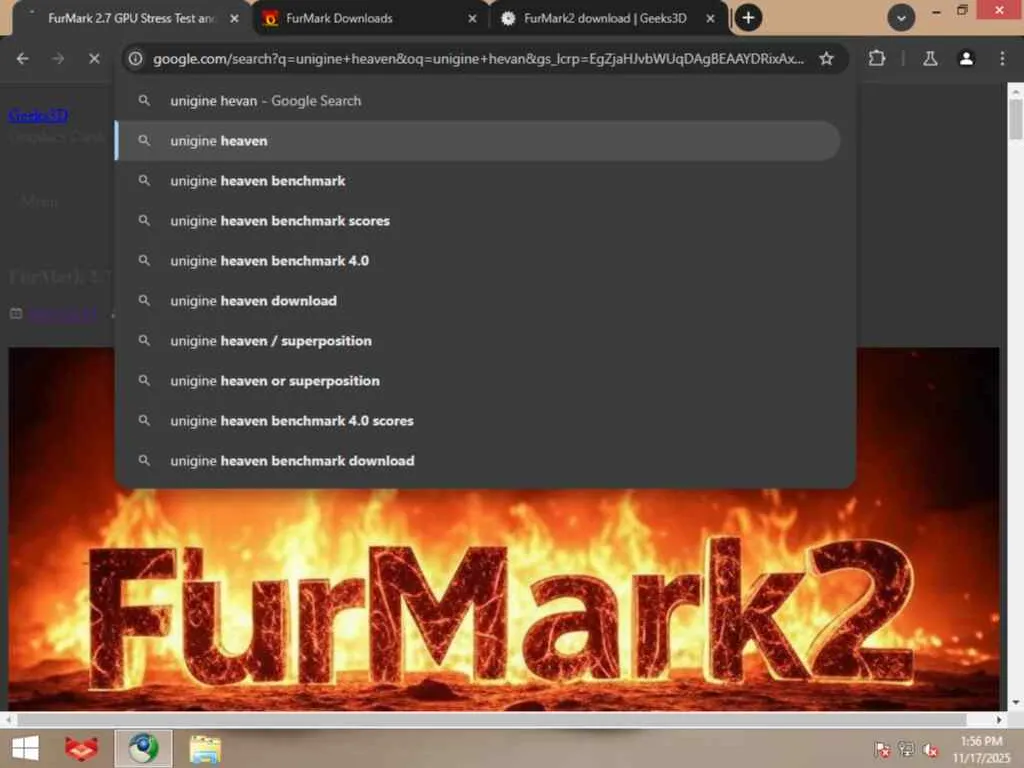The image size is (1024, 768).
Task: Open the Extensions puzzle icon
Action: (876, 59)
